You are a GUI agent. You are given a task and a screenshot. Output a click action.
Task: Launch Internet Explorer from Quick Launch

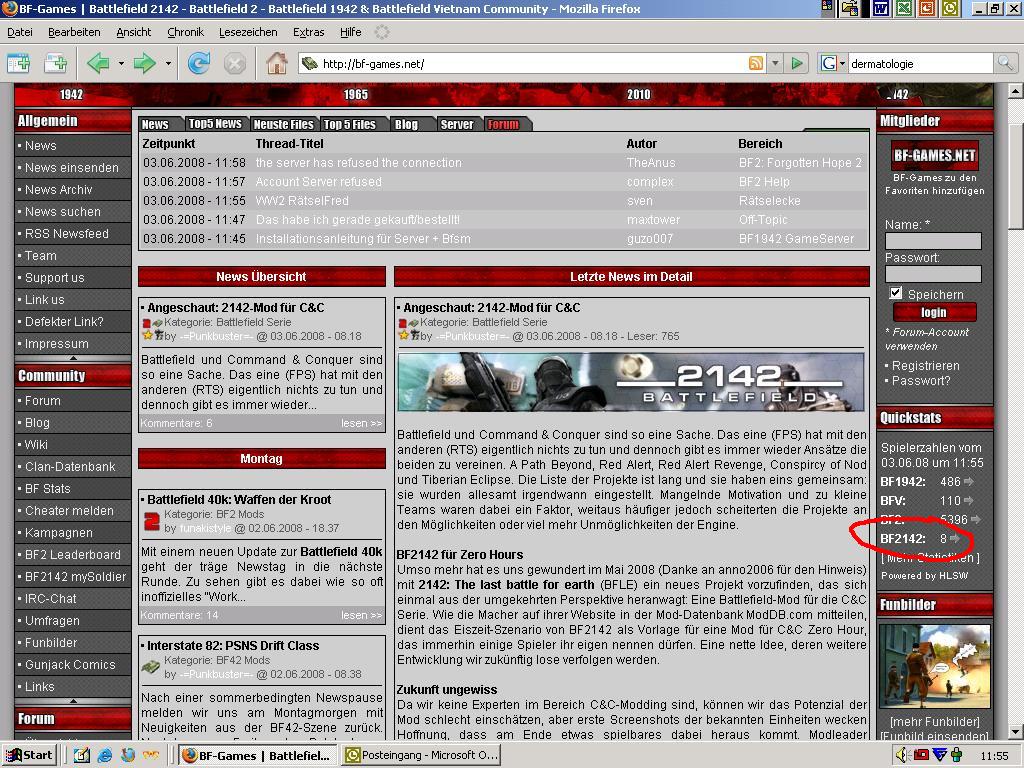click(x=104, y=756)
